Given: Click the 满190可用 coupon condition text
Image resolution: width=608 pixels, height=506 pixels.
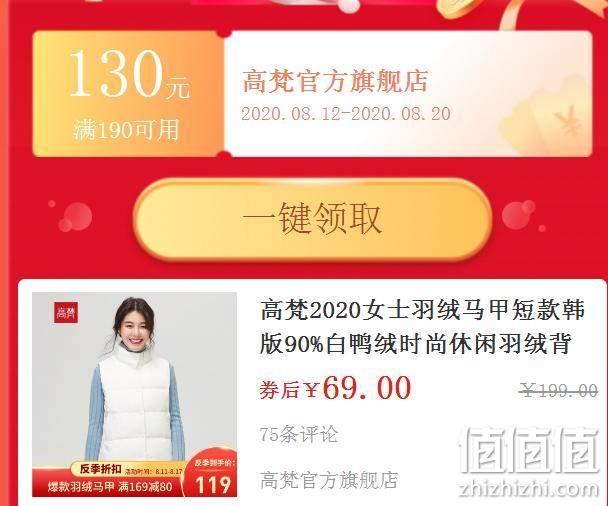Looking at the screenshot, I should 126,130.
